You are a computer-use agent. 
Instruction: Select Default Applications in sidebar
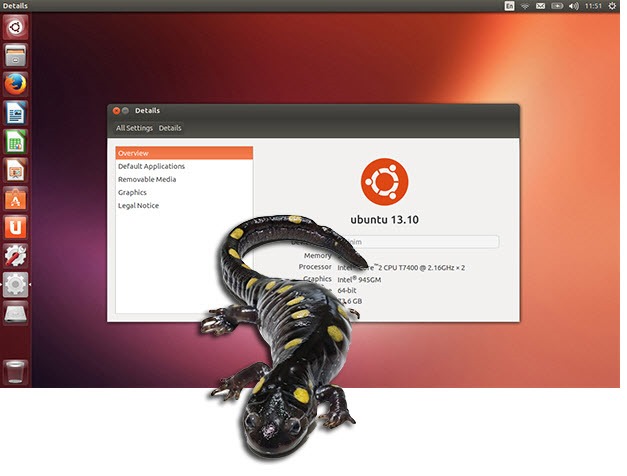pyautogui.click(x=184, y=166)
